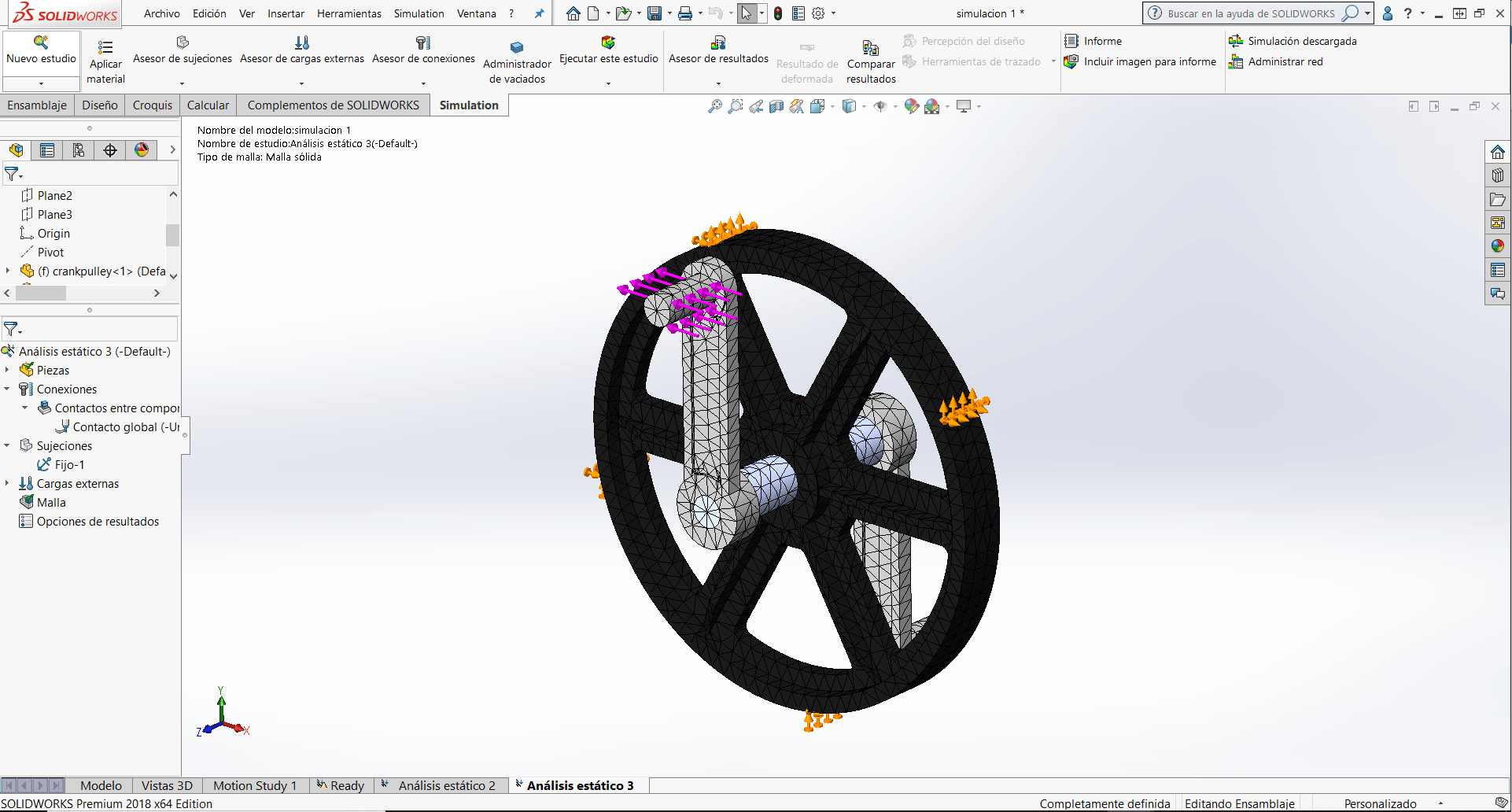Switch to the Análisis estático 2 tab
Viewport: 1512px width, 812px height.
(x=446, y=785)
